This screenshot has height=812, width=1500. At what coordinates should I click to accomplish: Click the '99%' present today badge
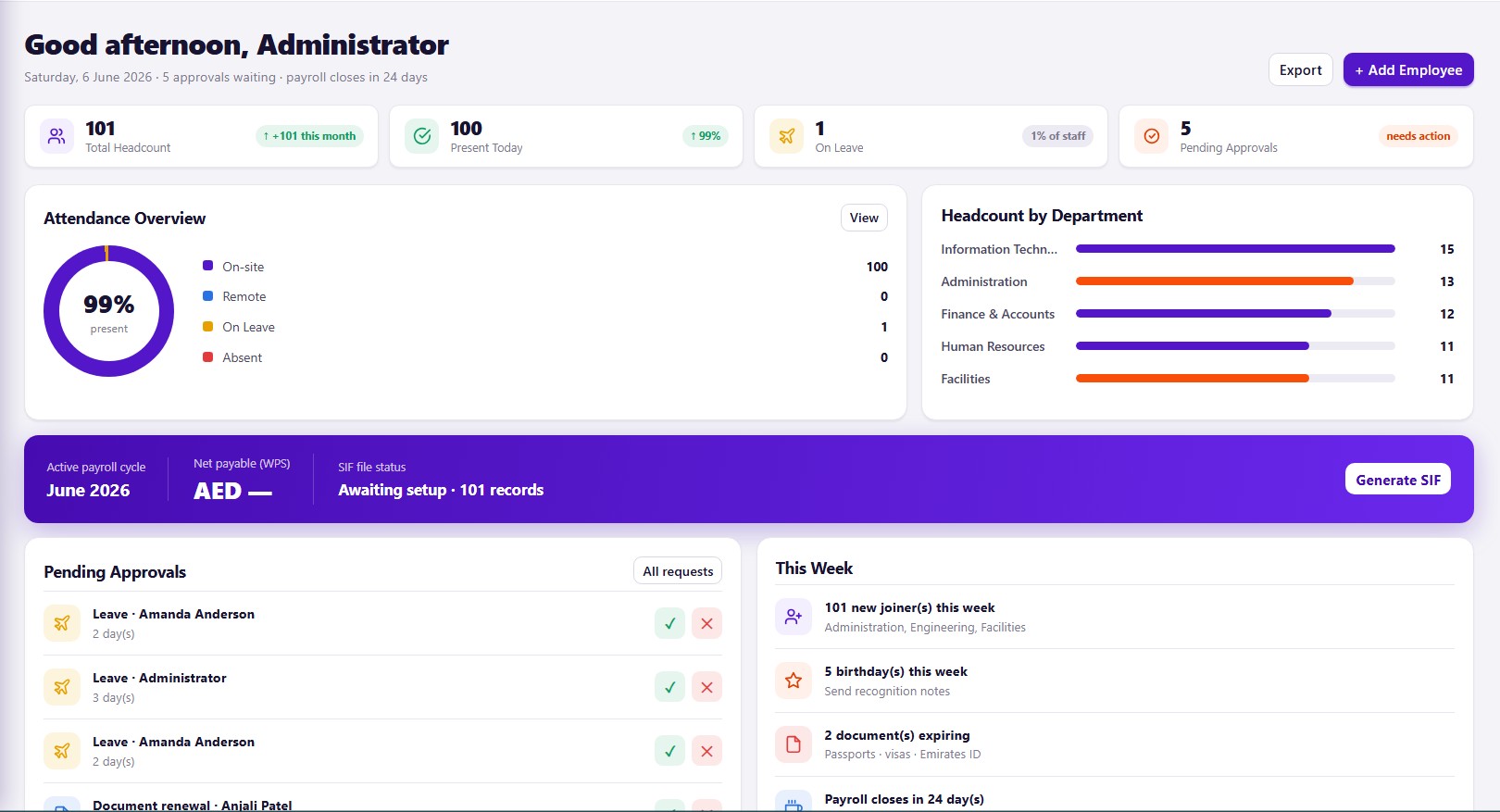tap(706, 136)
